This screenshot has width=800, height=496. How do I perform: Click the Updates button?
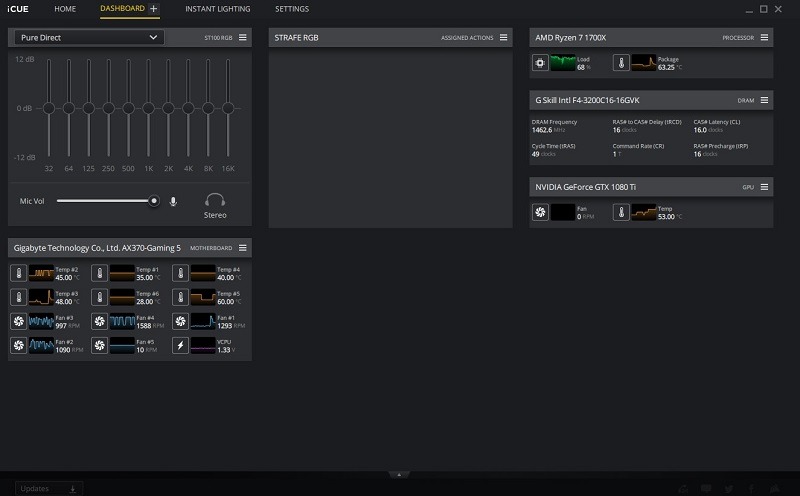coord(49,488)
